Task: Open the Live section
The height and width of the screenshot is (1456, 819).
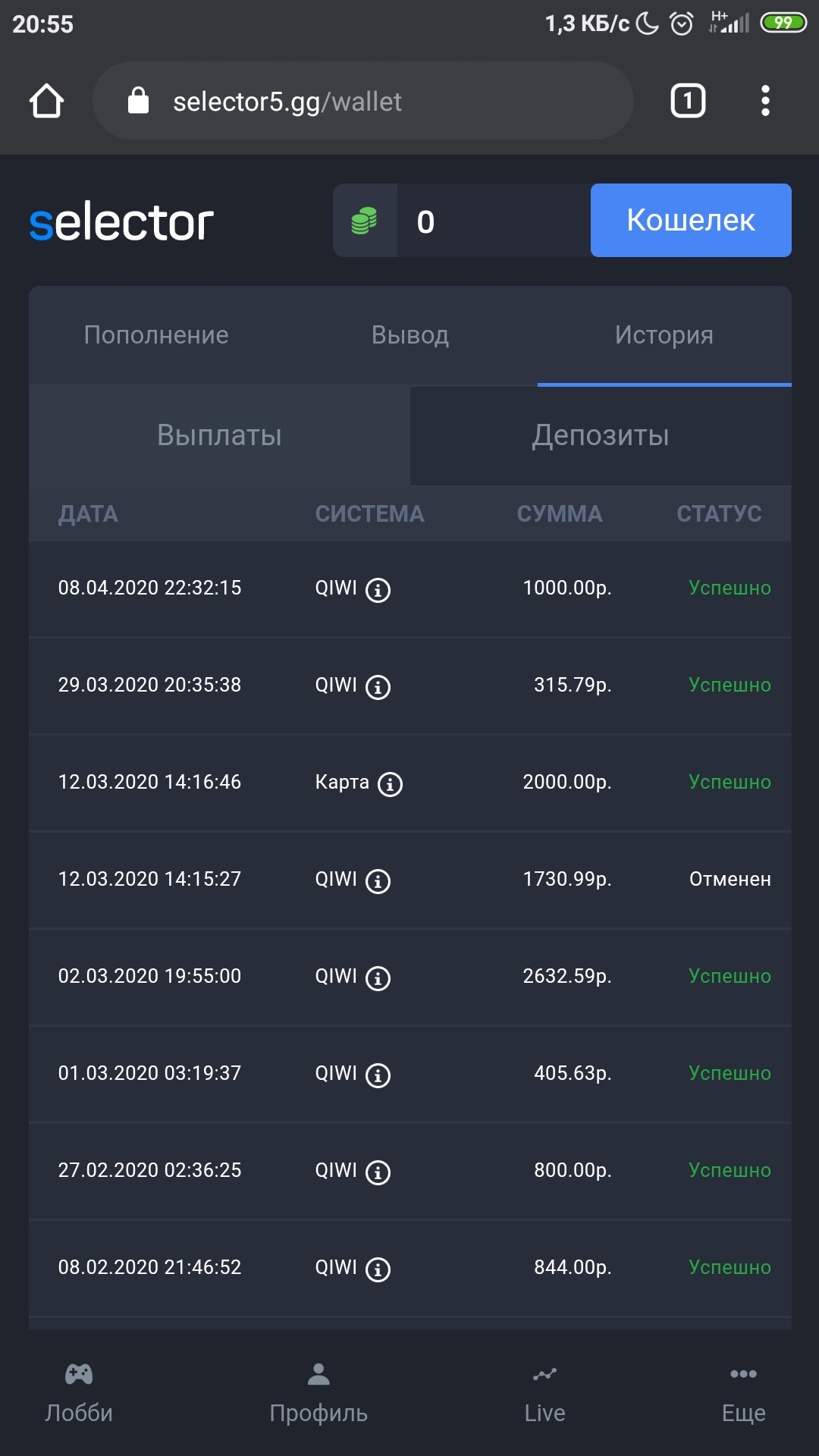Action: point(544,1392)
